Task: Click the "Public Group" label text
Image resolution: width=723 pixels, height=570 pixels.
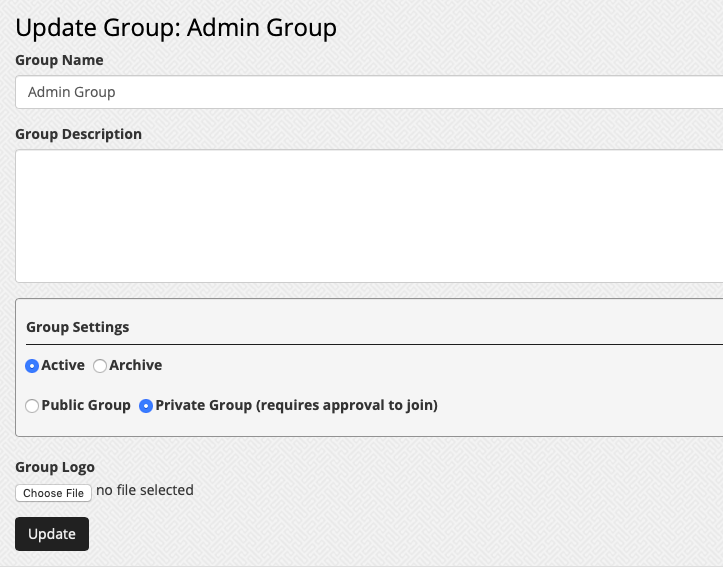Action: point(86,405)
